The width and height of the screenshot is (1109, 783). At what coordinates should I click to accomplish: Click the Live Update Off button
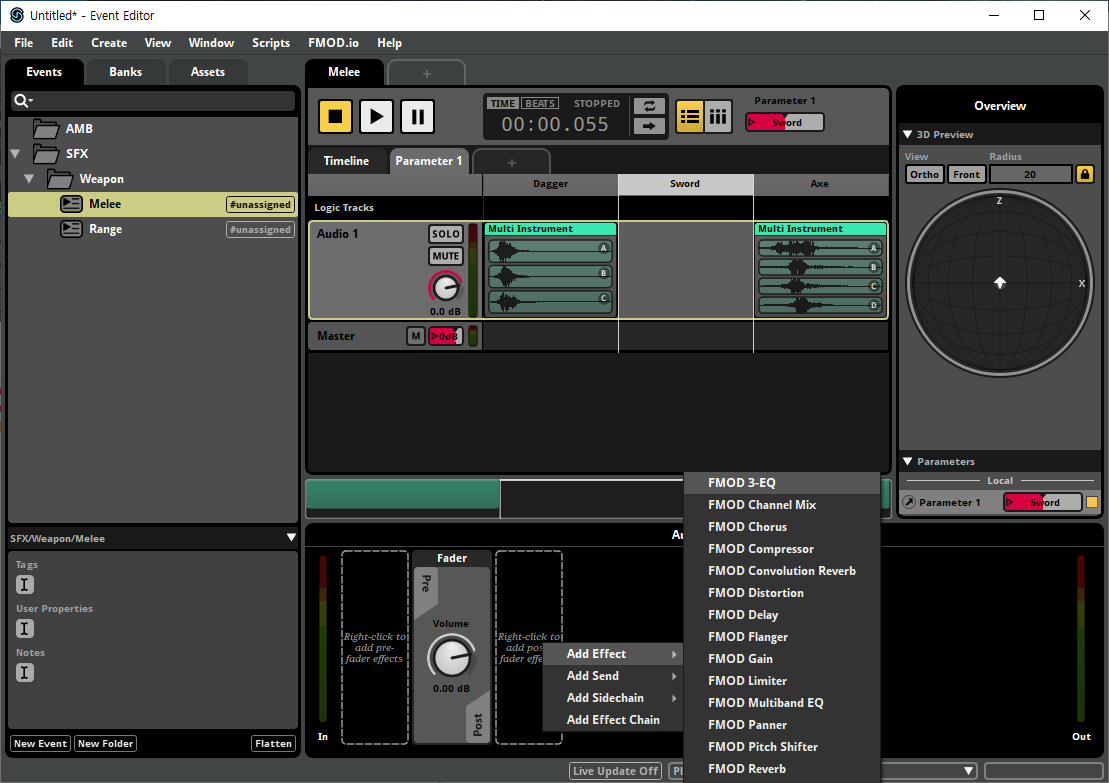coord(615,771)
